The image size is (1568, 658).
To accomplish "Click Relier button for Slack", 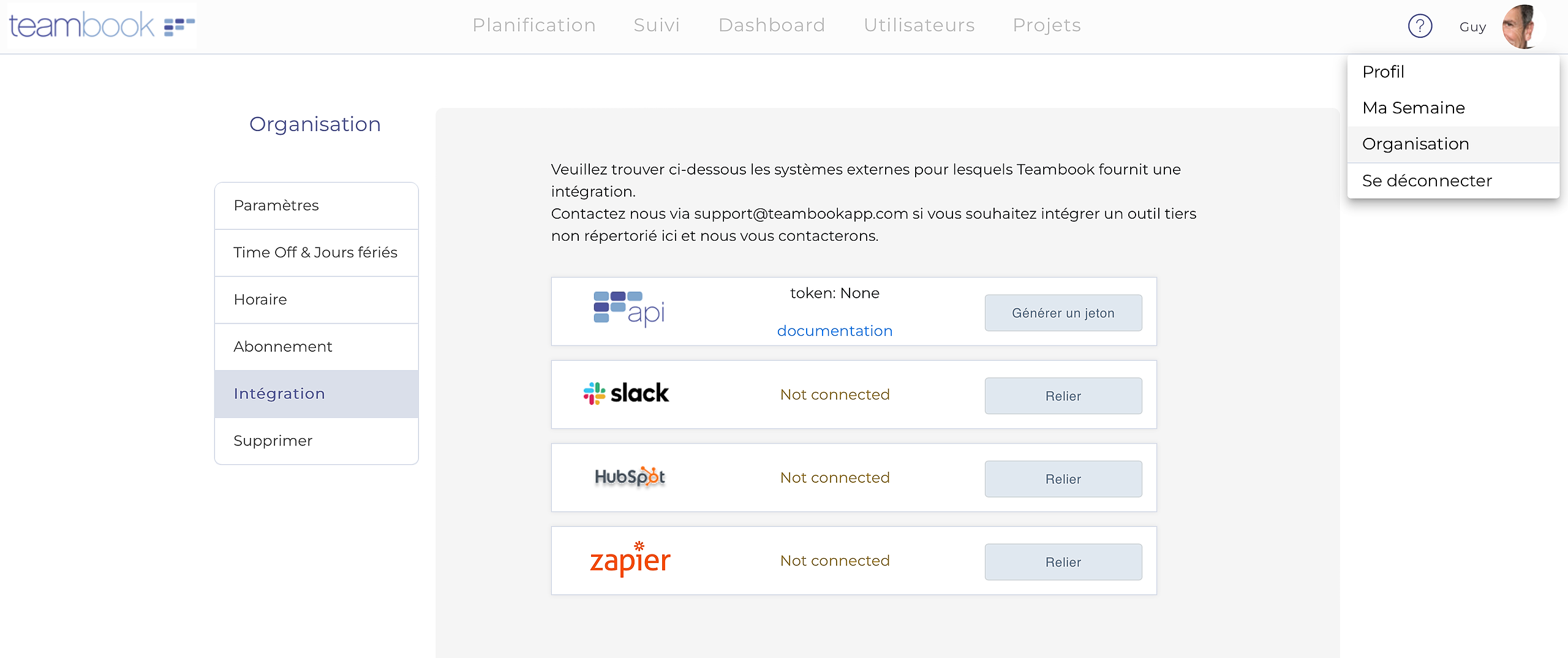I will [1063, 396].
